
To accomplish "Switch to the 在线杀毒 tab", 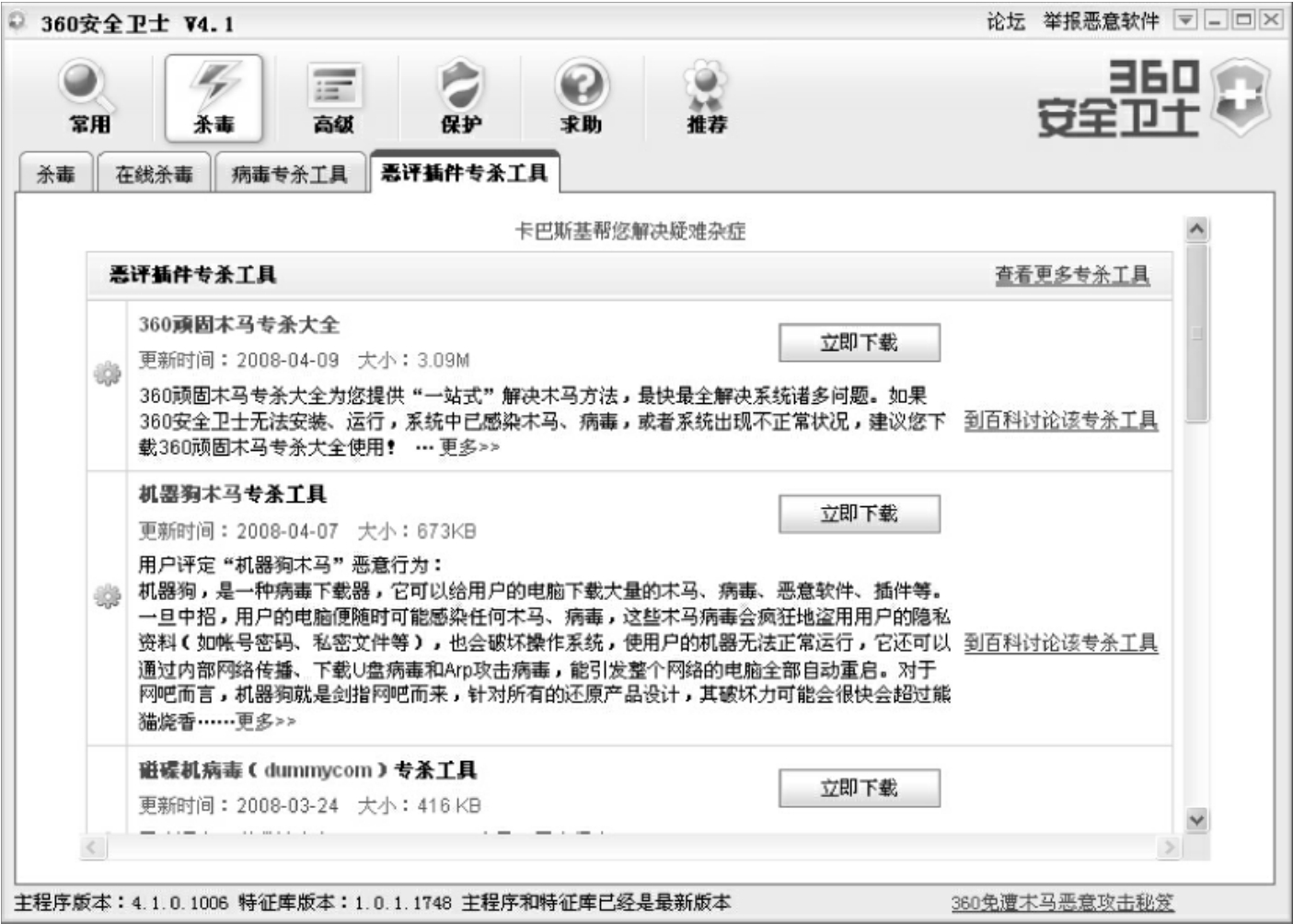I will [x=154, y=173].
